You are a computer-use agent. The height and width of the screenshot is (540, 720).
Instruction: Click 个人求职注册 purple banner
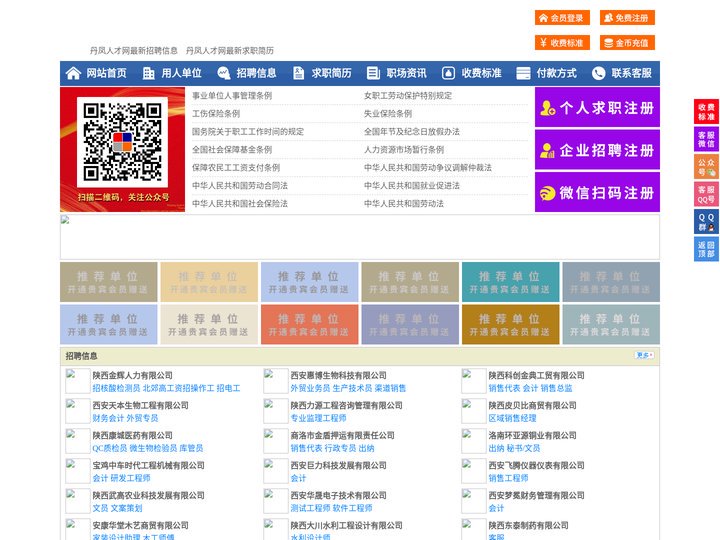(x=597, y=107)
